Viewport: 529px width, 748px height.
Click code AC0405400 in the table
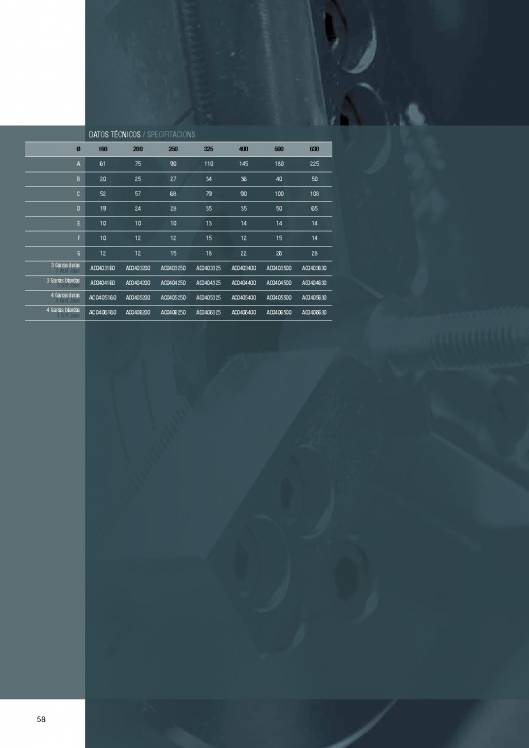[244, 298]
